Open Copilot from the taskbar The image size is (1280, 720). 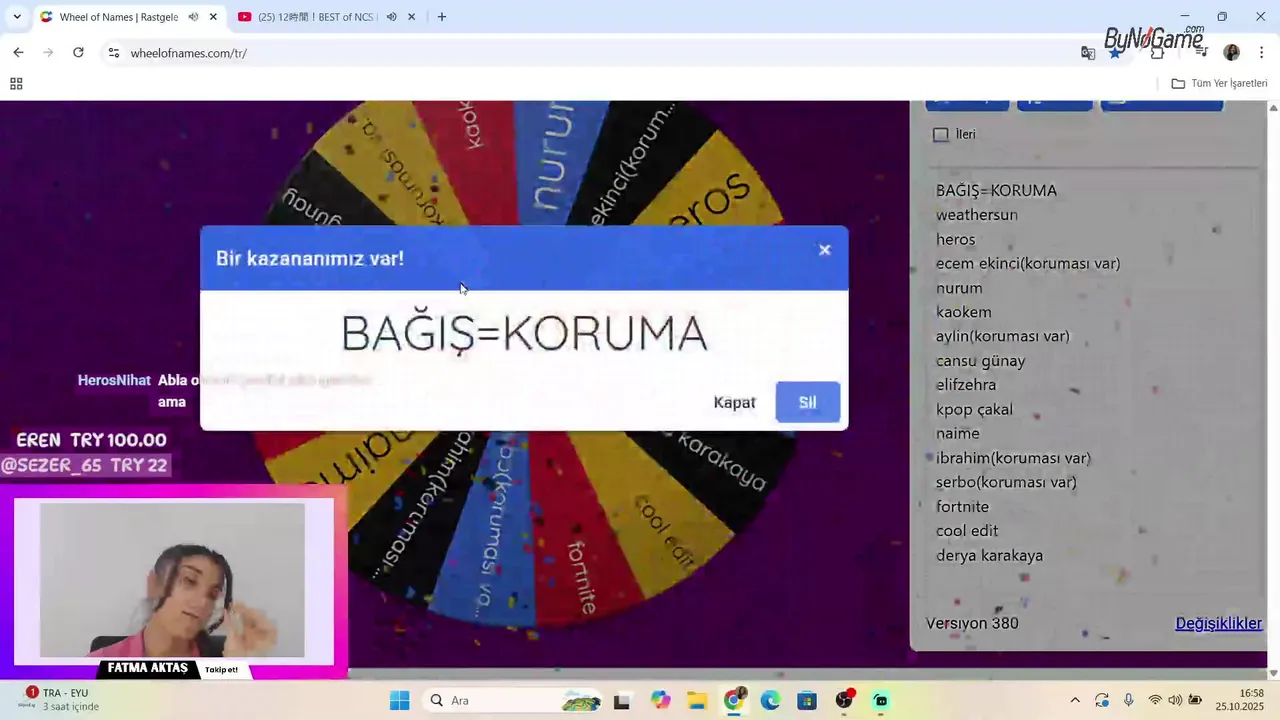coord(660,700)
